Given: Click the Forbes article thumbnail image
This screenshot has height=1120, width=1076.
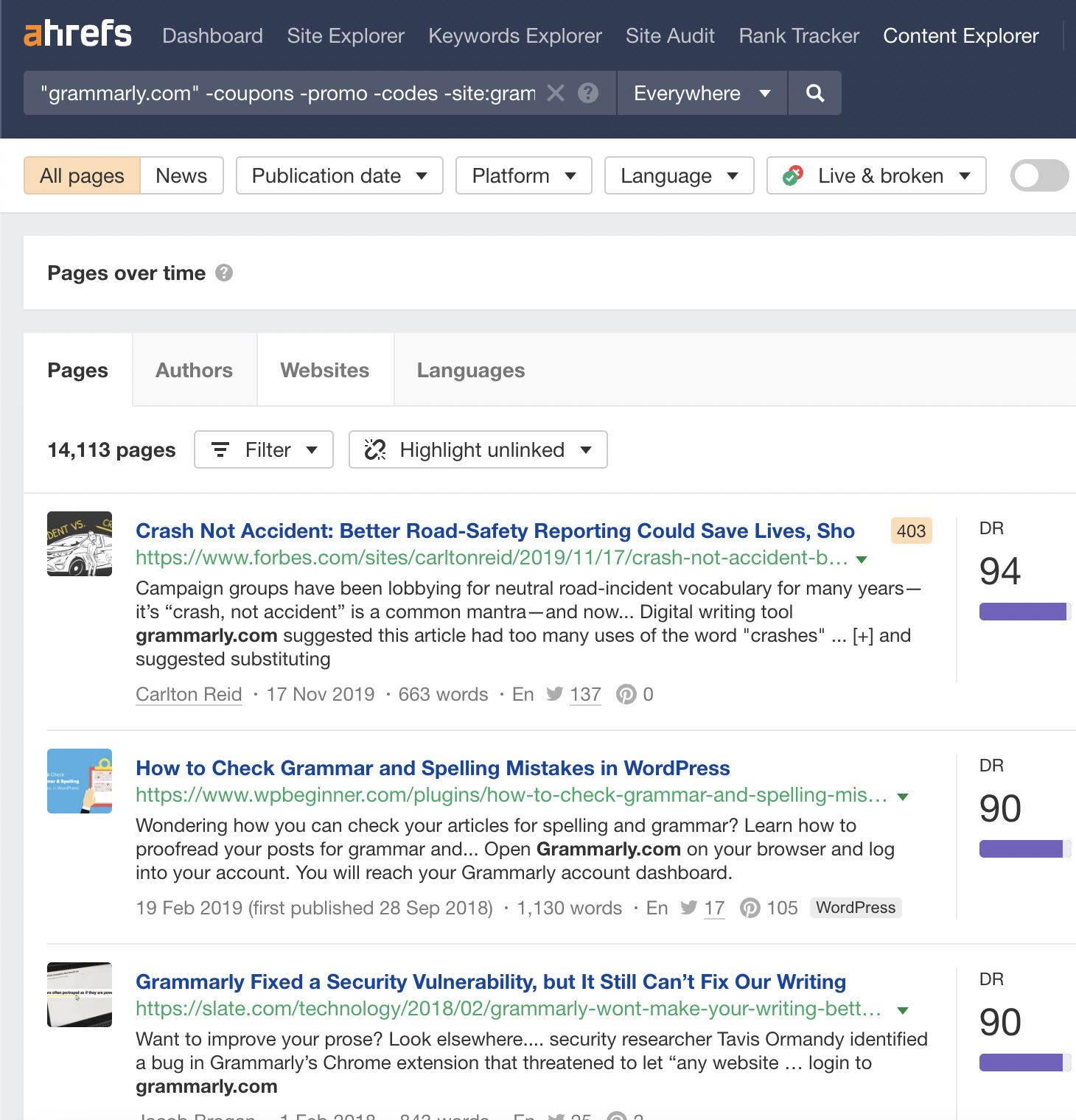Looking at the screenshot, I should tap(79, 544).
